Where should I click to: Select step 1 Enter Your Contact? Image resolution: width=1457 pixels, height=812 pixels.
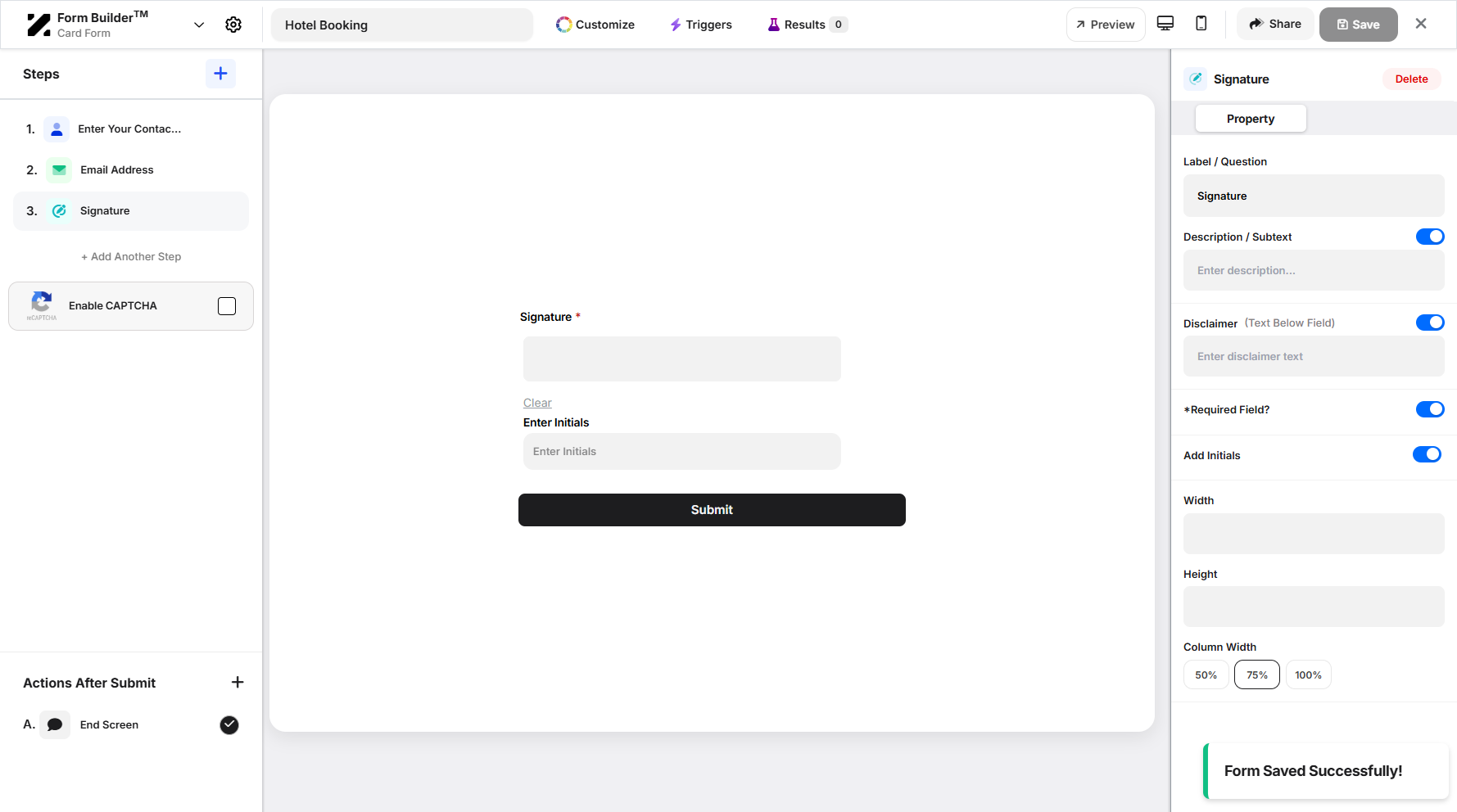pos(131,129)
